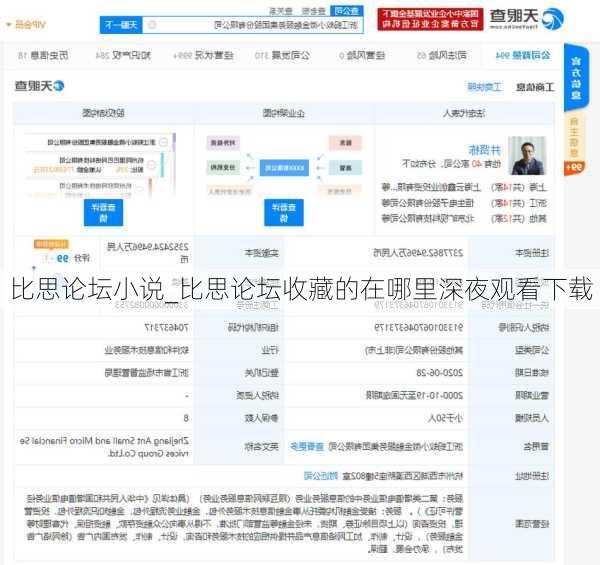Screen dimensions: 600x565
Task: Click the 法定代表人 column header
Action: click(465, 113)
